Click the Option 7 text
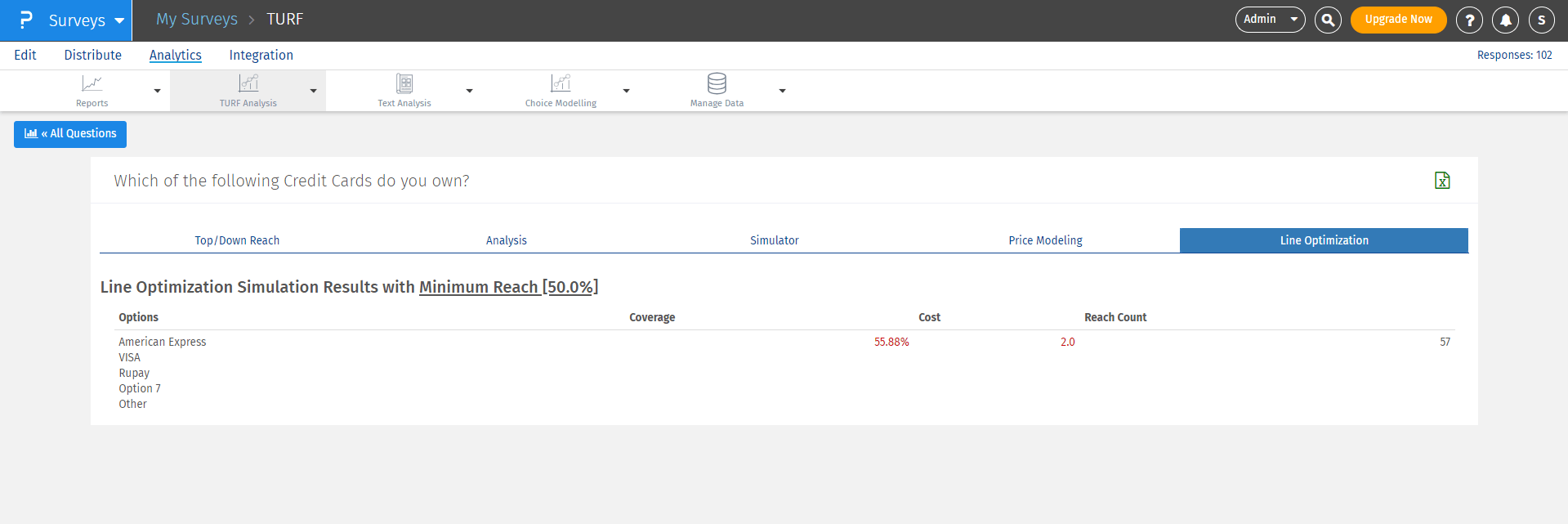1568x524 pixels. [140, 388]
